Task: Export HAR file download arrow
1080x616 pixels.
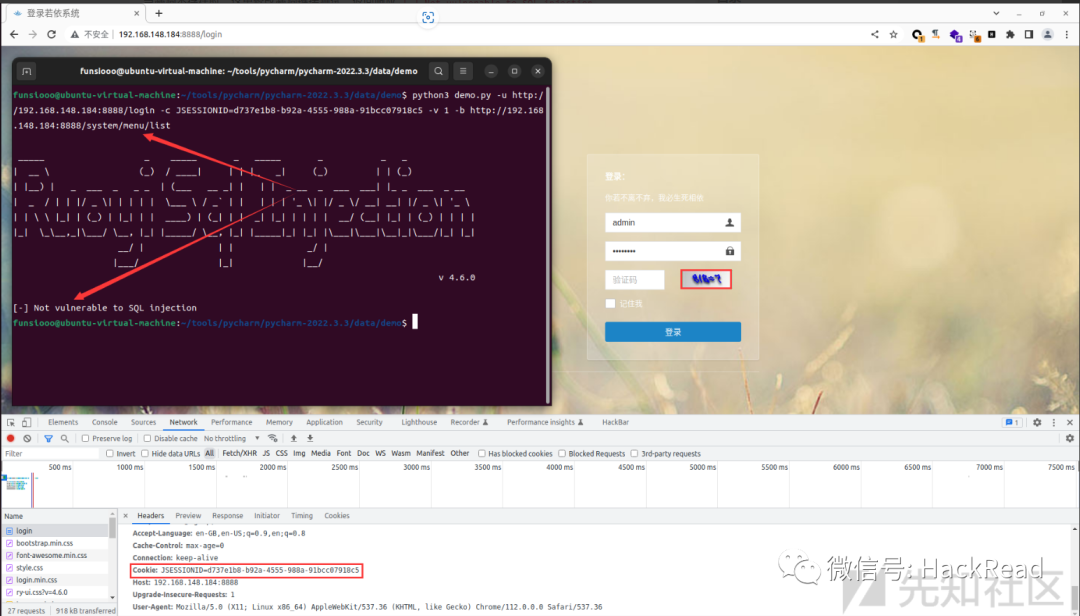Action: pos(310,438)
